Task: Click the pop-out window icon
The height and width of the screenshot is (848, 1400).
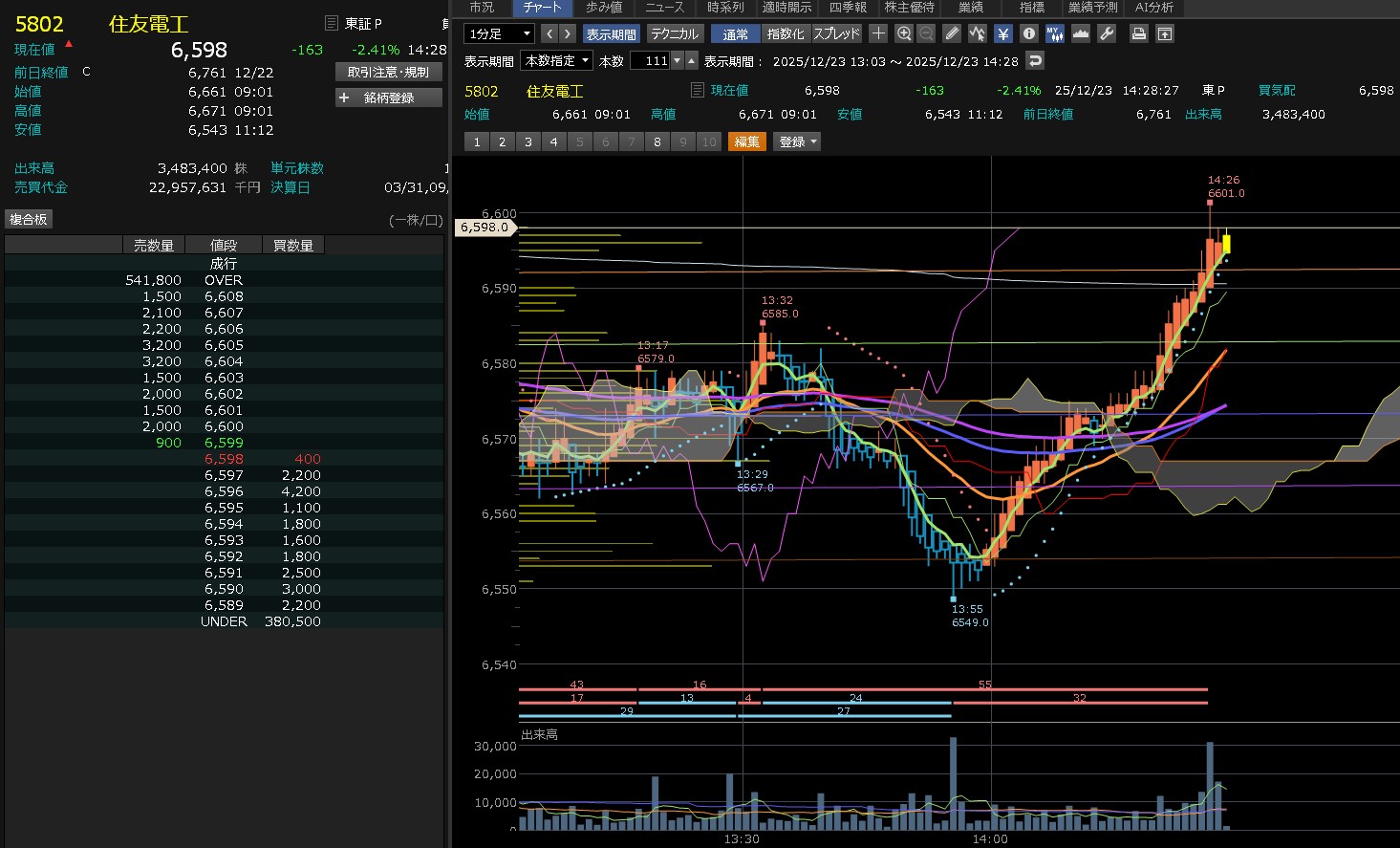Action: click(x=1165, y=33)
